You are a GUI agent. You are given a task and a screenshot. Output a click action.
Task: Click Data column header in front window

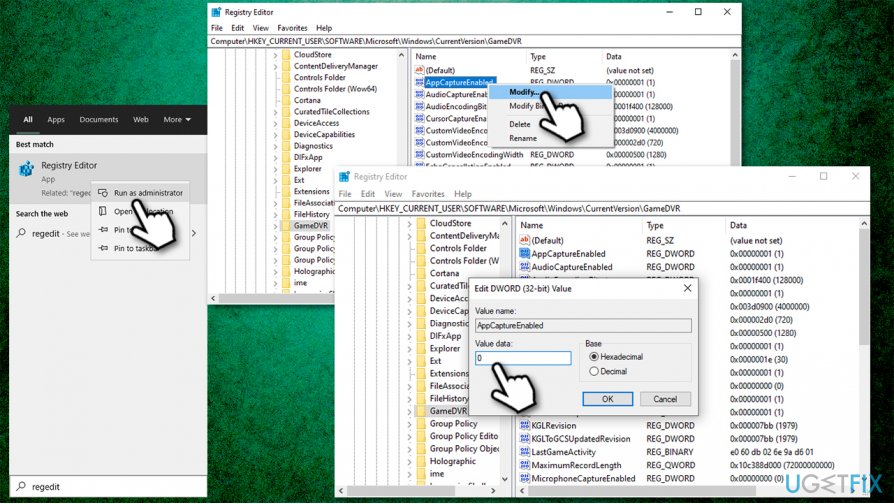738,225
